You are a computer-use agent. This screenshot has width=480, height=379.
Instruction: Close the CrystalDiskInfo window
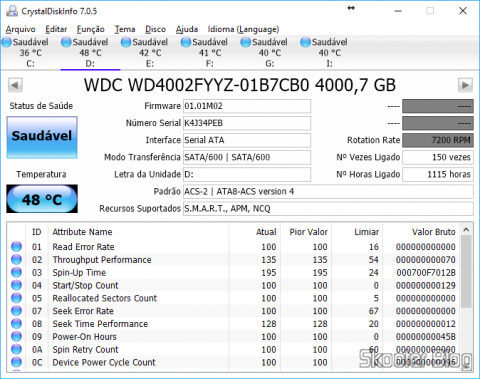[x=463, y=11]
